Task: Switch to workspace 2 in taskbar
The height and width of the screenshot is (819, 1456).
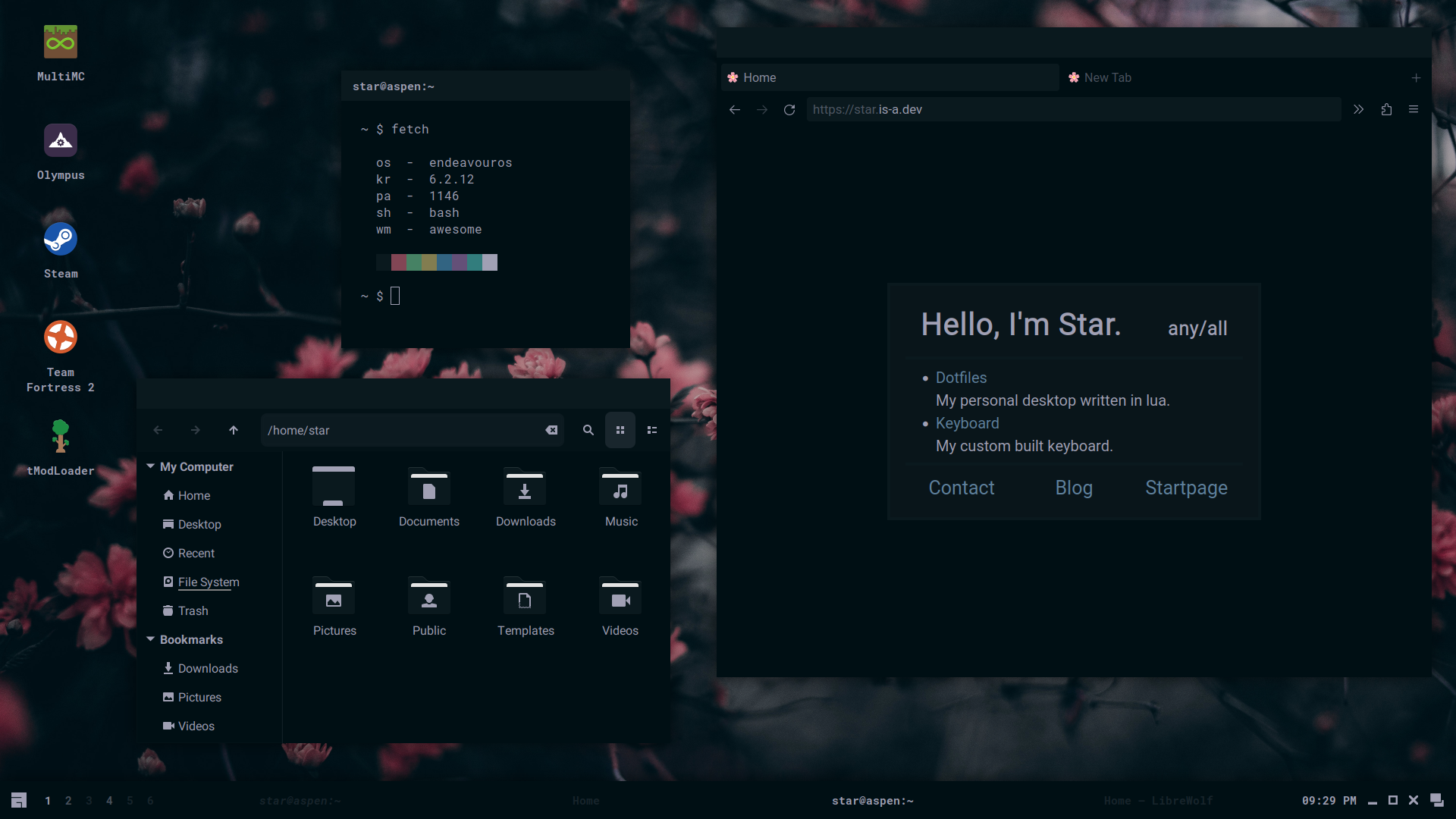Action: [x=68, y=801]
